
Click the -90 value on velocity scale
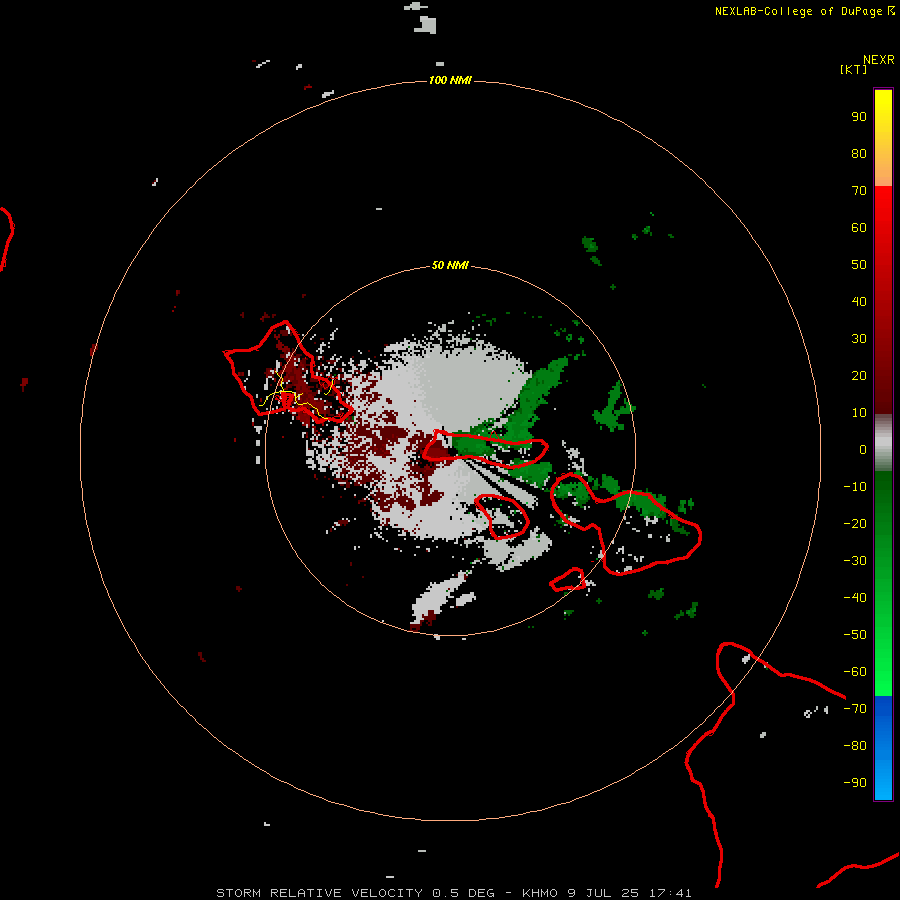pyautogui.click(x=855, y=783)
